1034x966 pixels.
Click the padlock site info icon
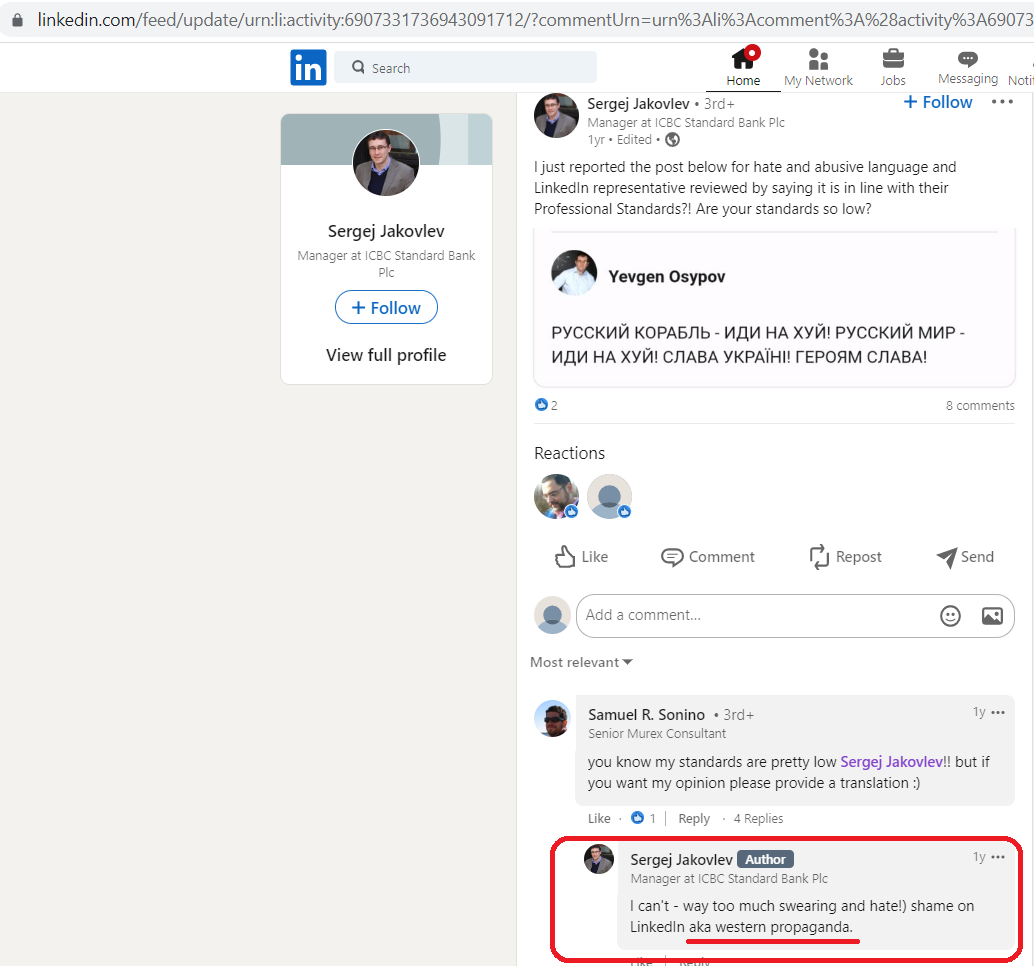(18, 20)
